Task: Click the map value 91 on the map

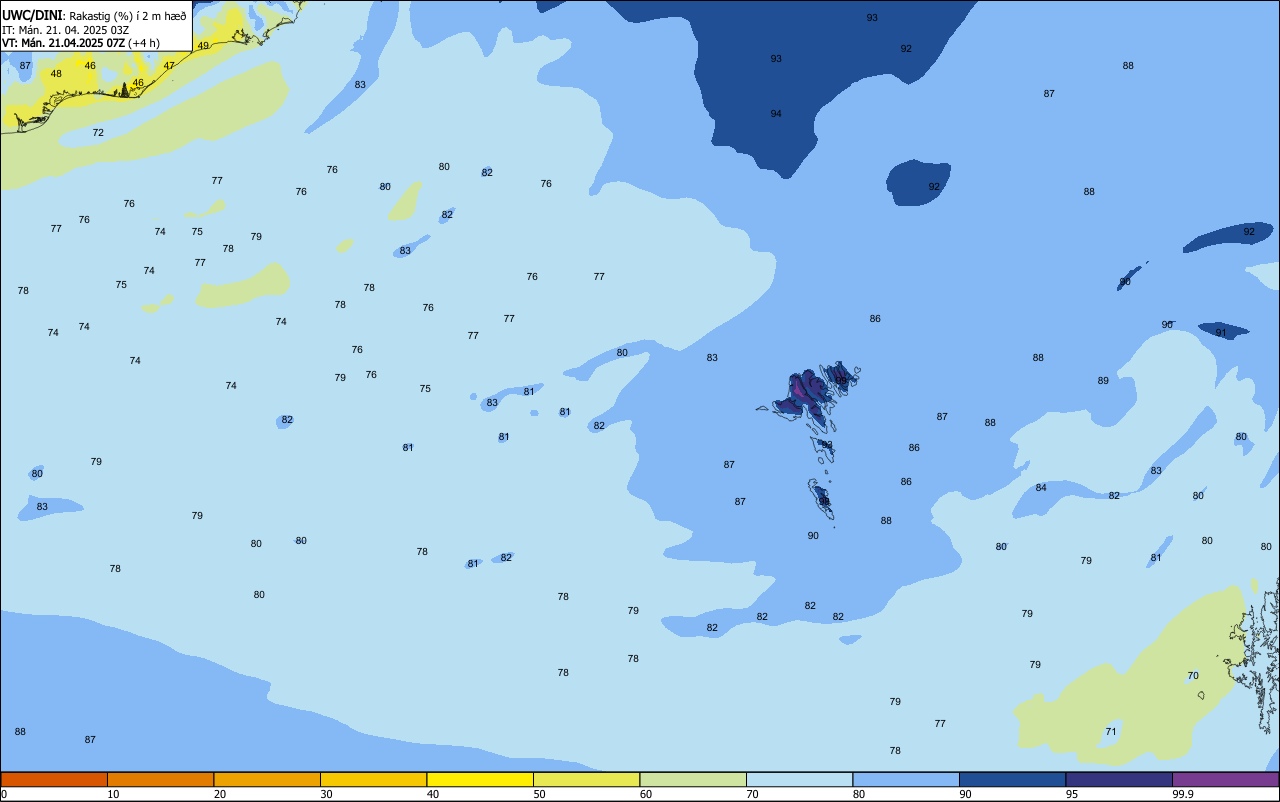Action: [x=1221, y=333]
